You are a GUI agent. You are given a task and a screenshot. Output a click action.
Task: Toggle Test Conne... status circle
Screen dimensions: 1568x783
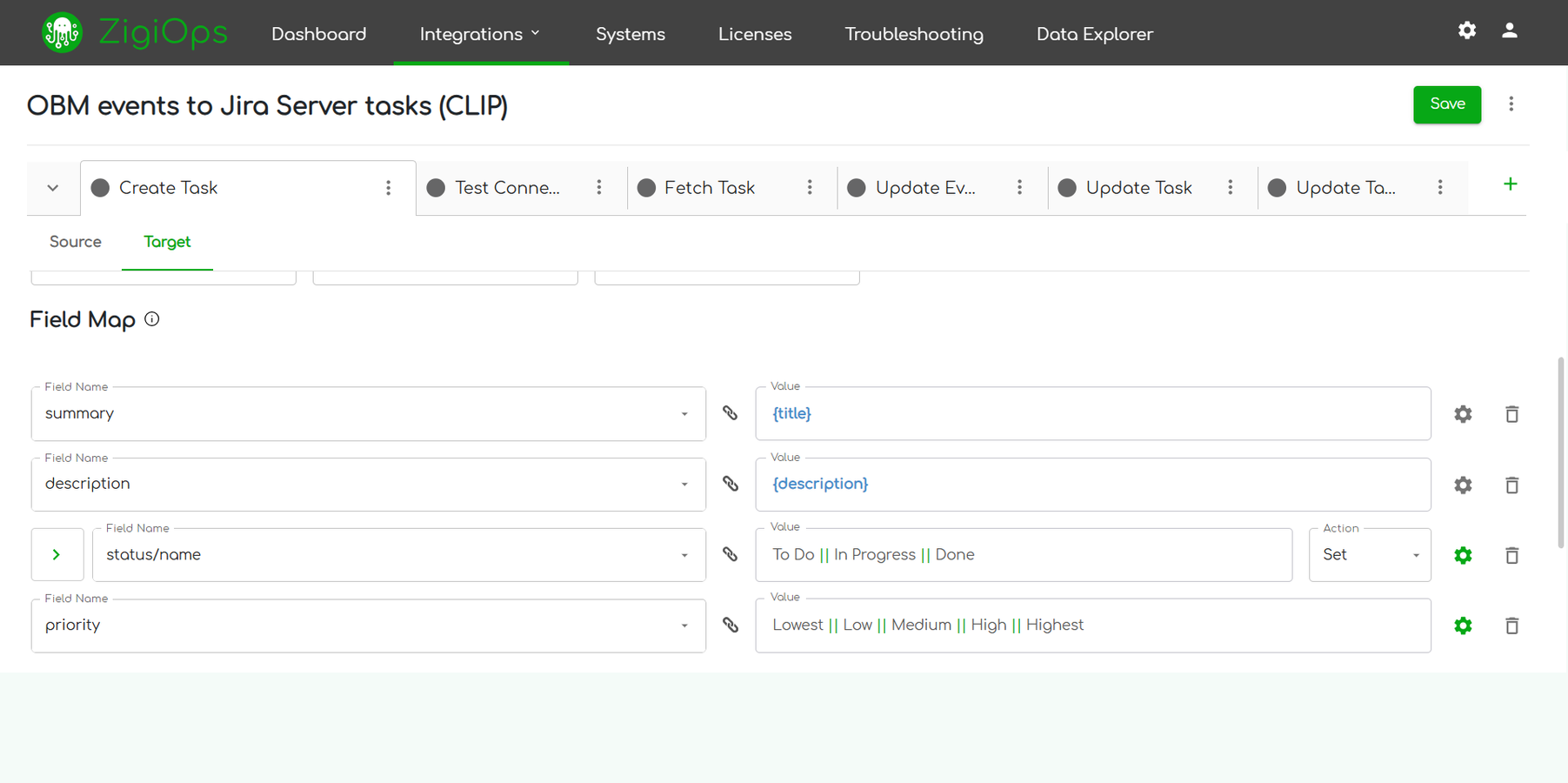(437, 188)
